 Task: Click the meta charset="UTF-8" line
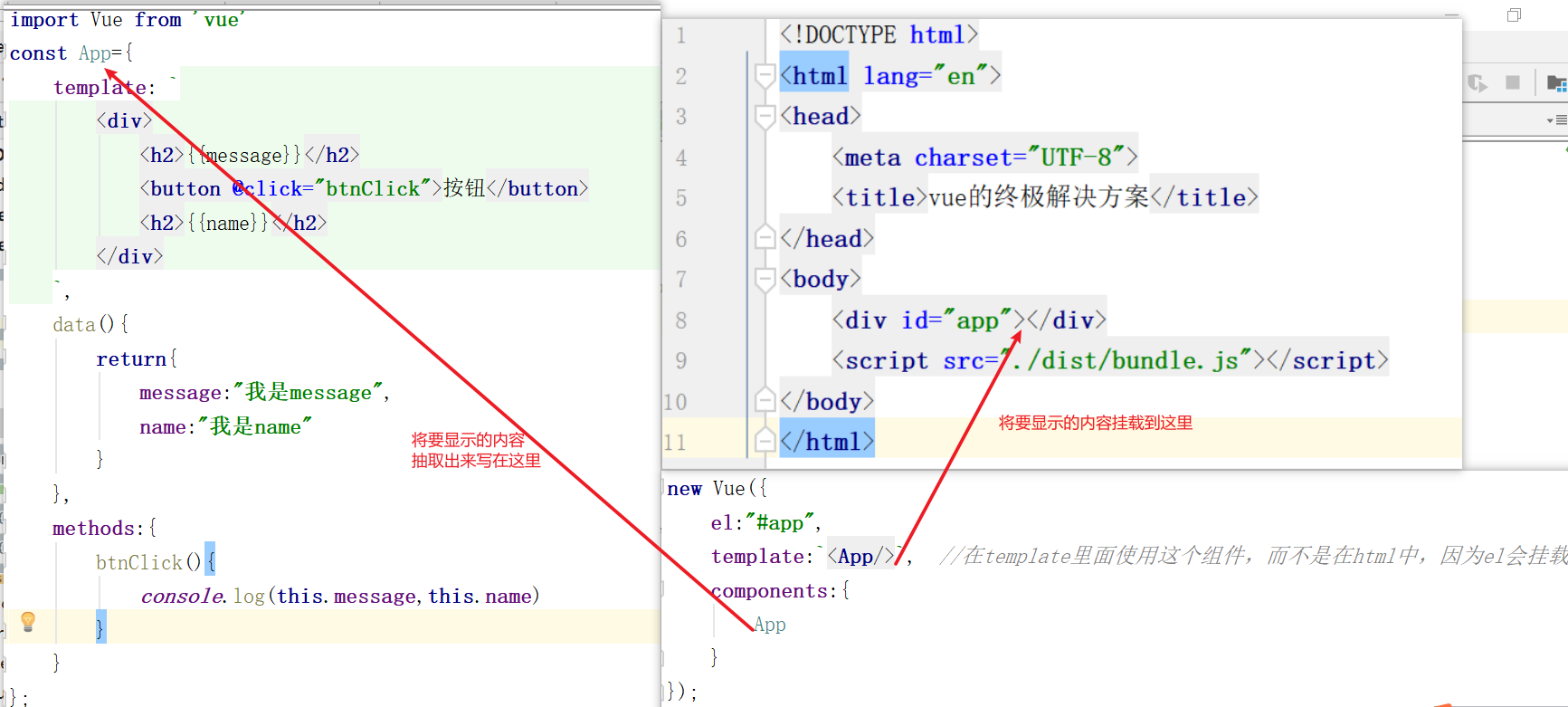click(x=984, y=158)
